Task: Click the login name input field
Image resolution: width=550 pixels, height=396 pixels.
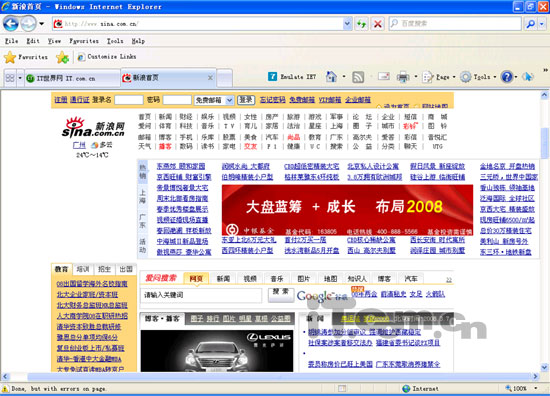Action: (129, 100)
